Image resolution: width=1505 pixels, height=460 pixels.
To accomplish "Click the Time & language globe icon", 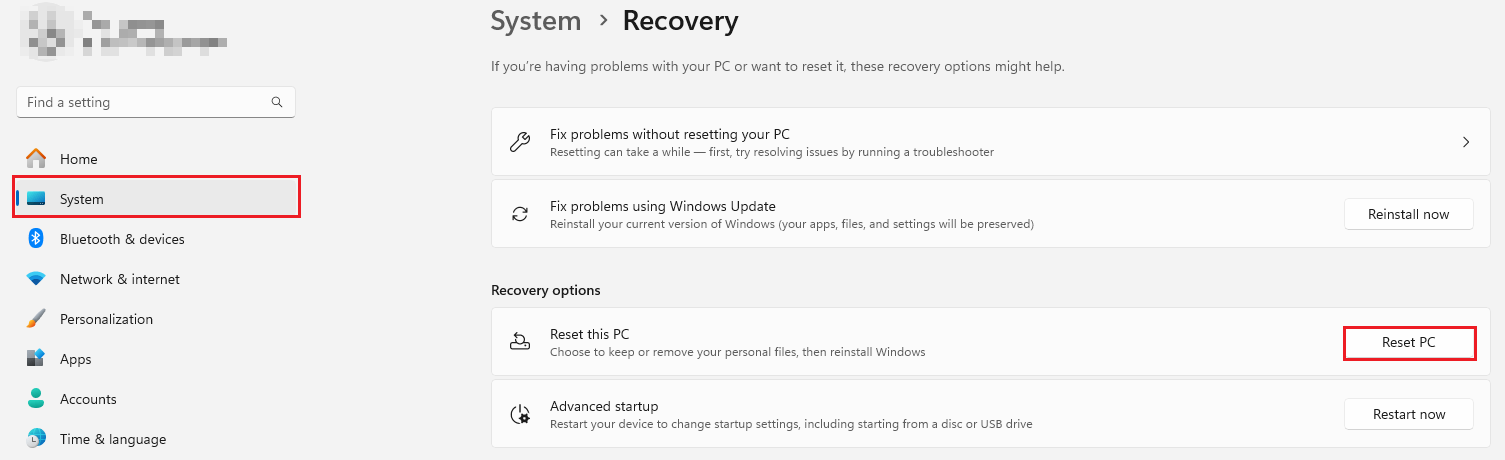I will click(x=36, y=439).
